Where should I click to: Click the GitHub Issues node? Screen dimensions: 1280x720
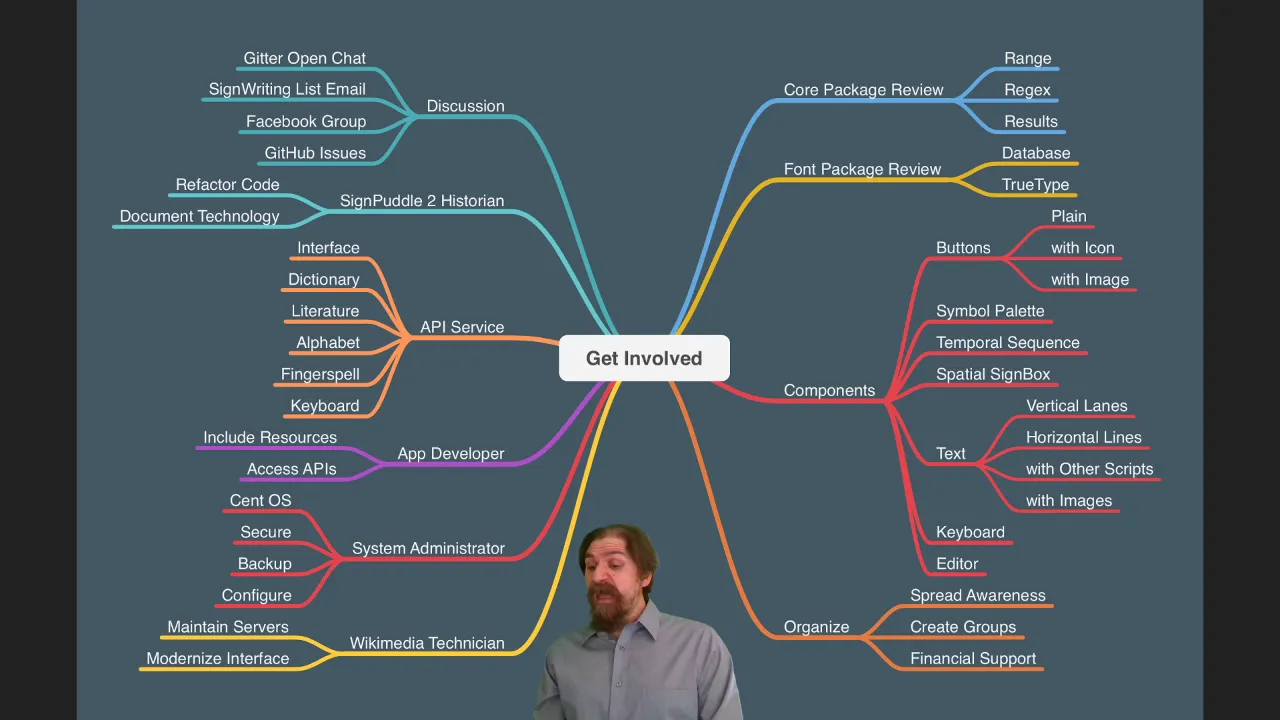(315, 153)
